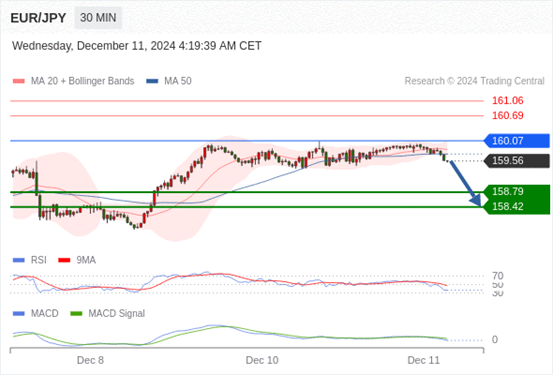Click the Dec 10 date axis label
This screenshot has height=375, width=553.
(x=262, y=360)
